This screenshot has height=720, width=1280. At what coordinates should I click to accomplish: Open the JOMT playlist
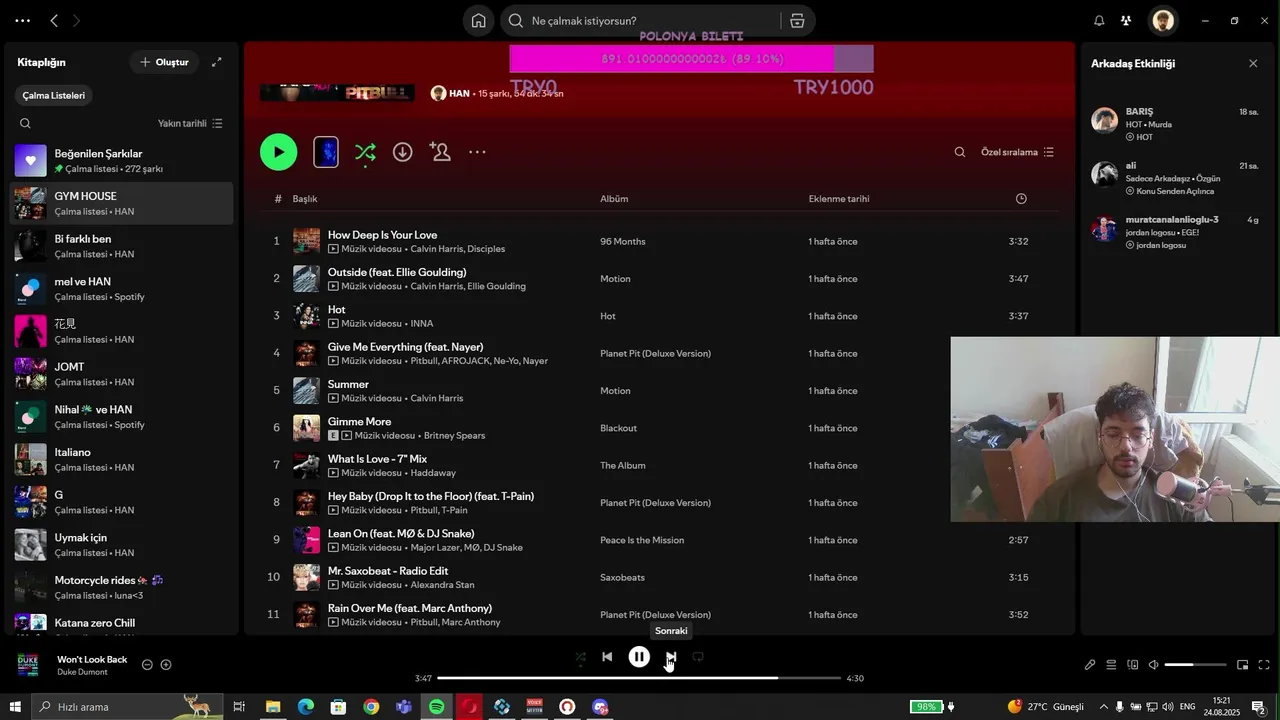click(123, 374)
